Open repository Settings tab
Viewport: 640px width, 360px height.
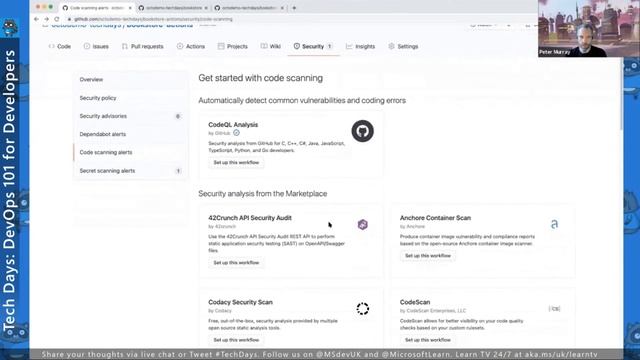click(x=403, y=47)
